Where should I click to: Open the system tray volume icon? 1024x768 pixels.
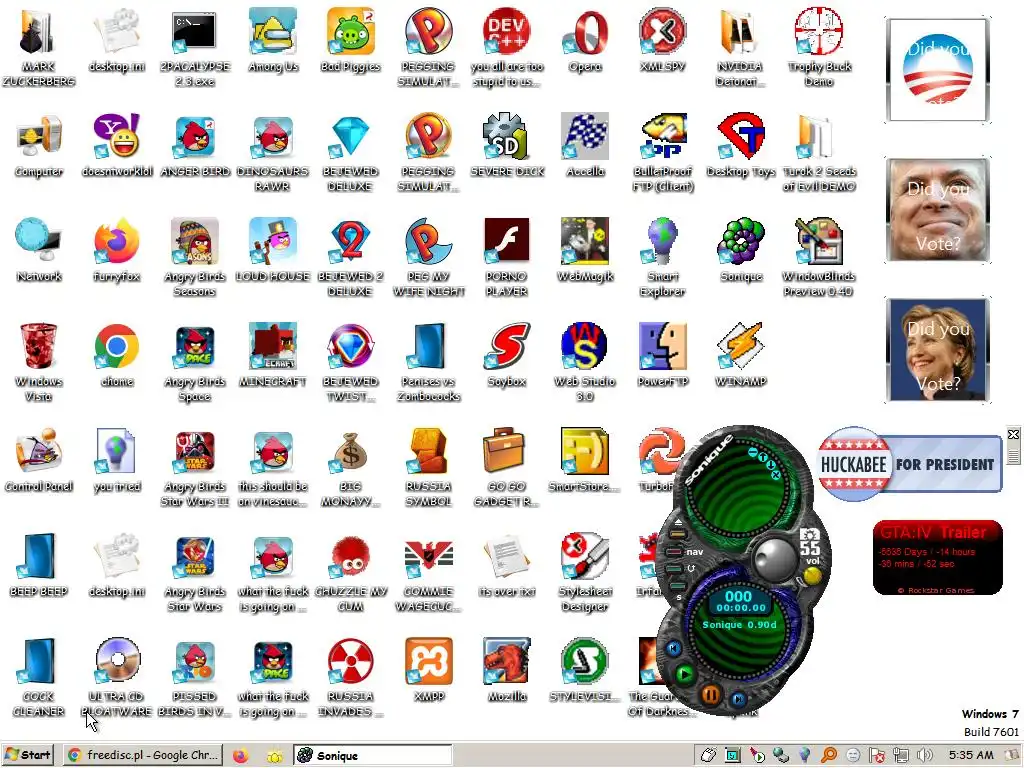pos(924,755)
